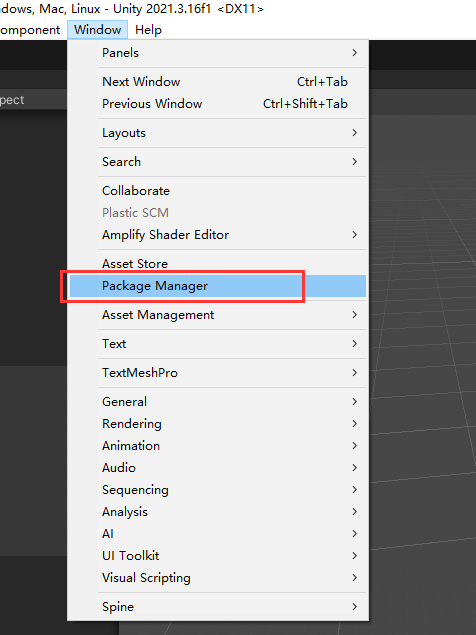The height and width of the screenshot is (635, 476).
Task: Click the chevron beside TextMeshPro
Action: (354, 373)
